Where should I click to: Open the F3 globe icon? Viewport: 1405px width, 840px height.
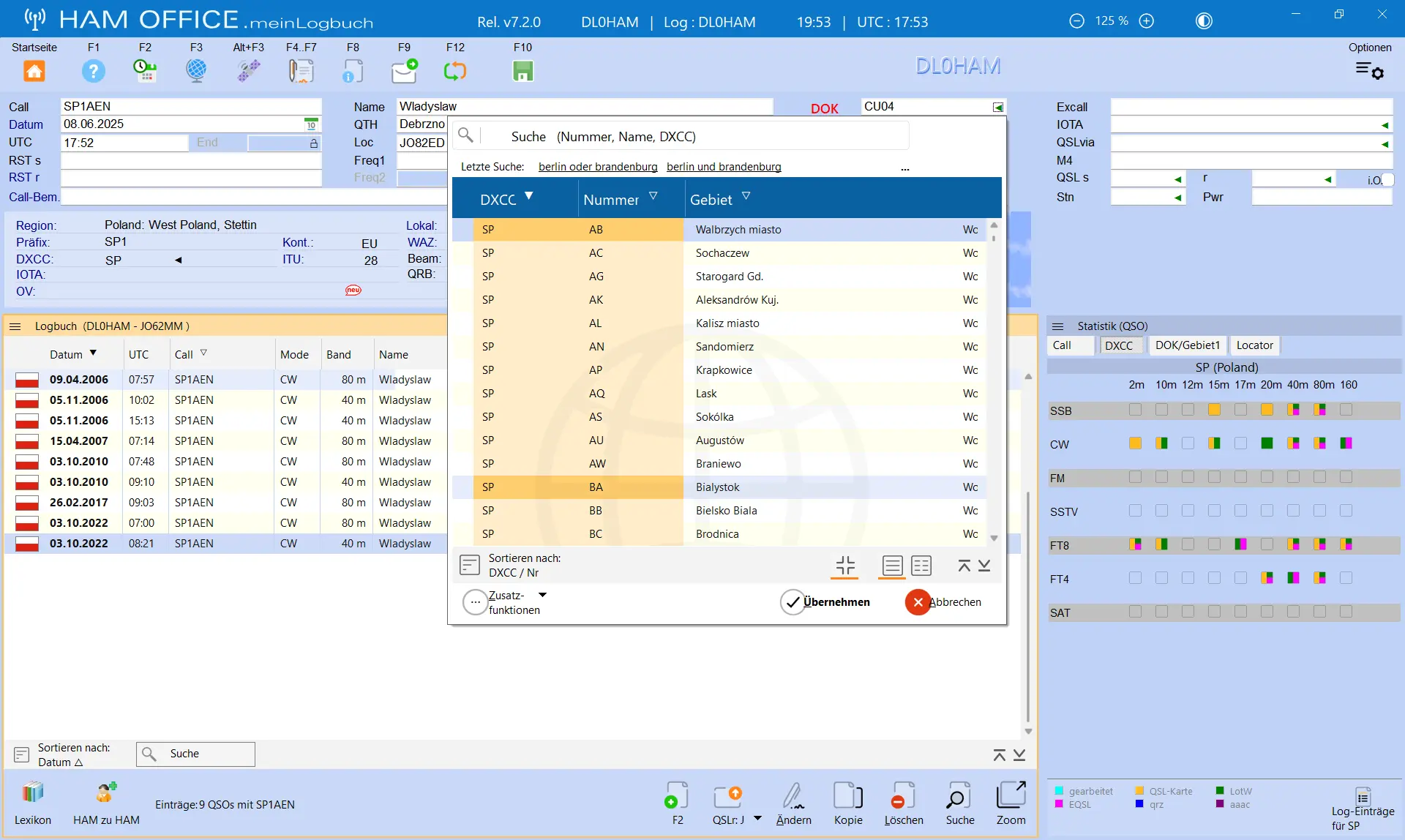[x=196, y=71]
